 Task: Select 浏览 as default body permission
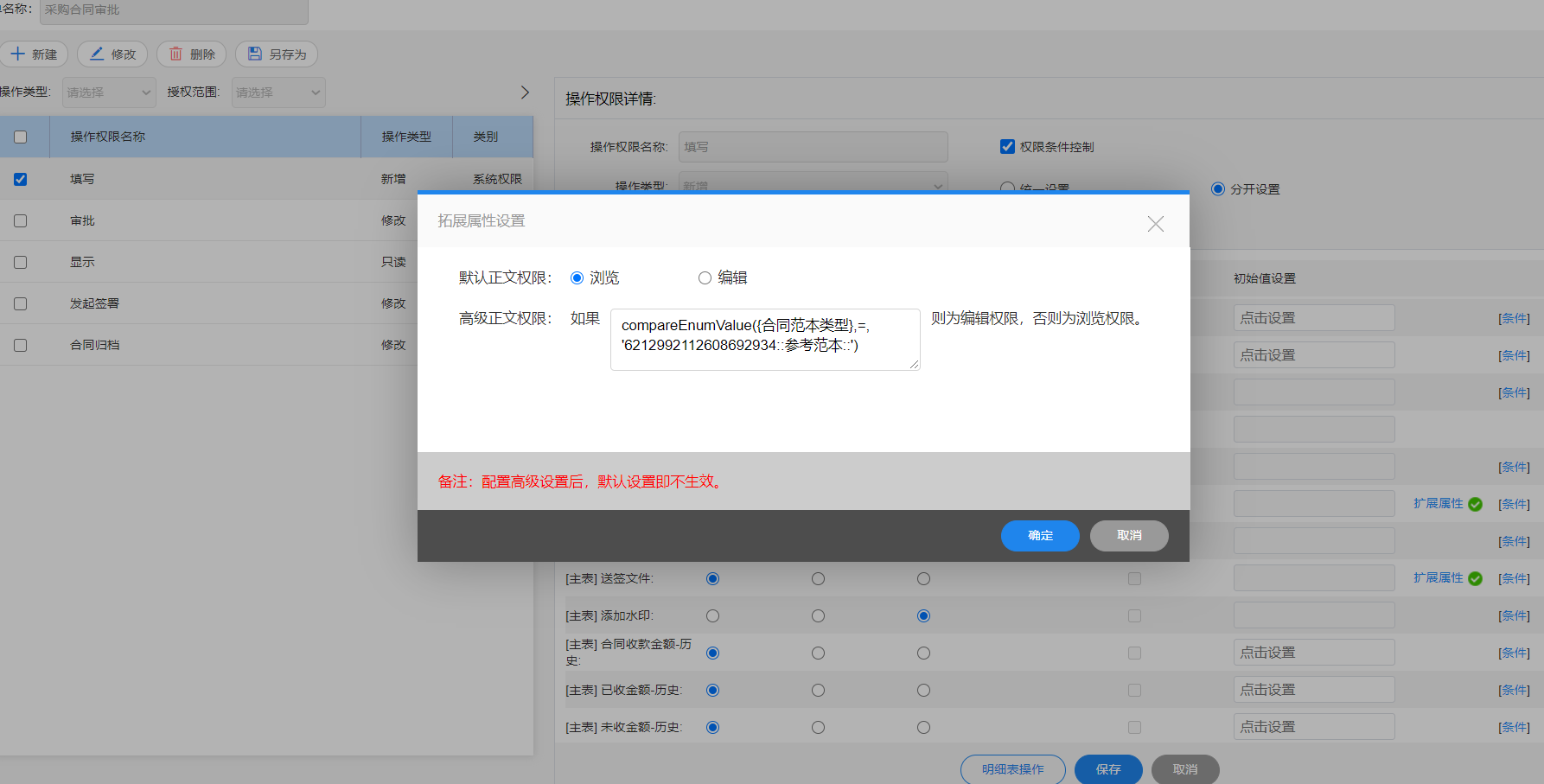(577, 277)
